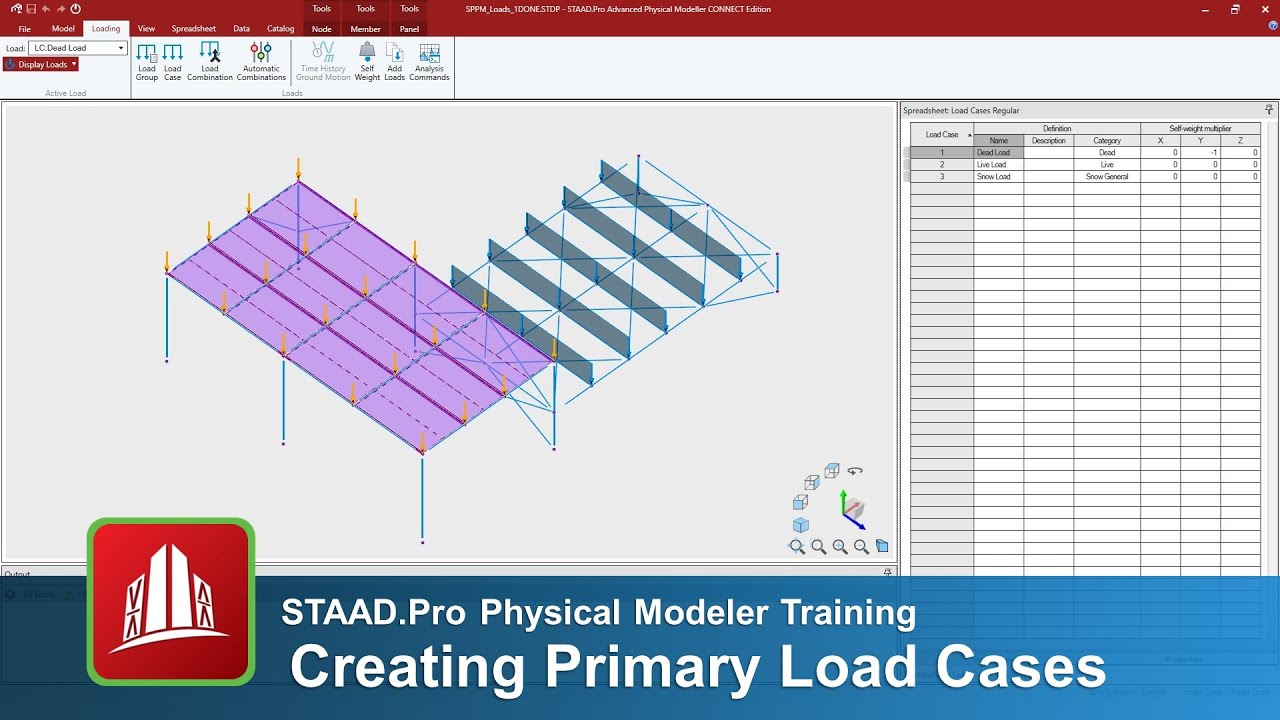Select the Snow Load name cell
1280x720 pixels.
[x=998, y=177]
